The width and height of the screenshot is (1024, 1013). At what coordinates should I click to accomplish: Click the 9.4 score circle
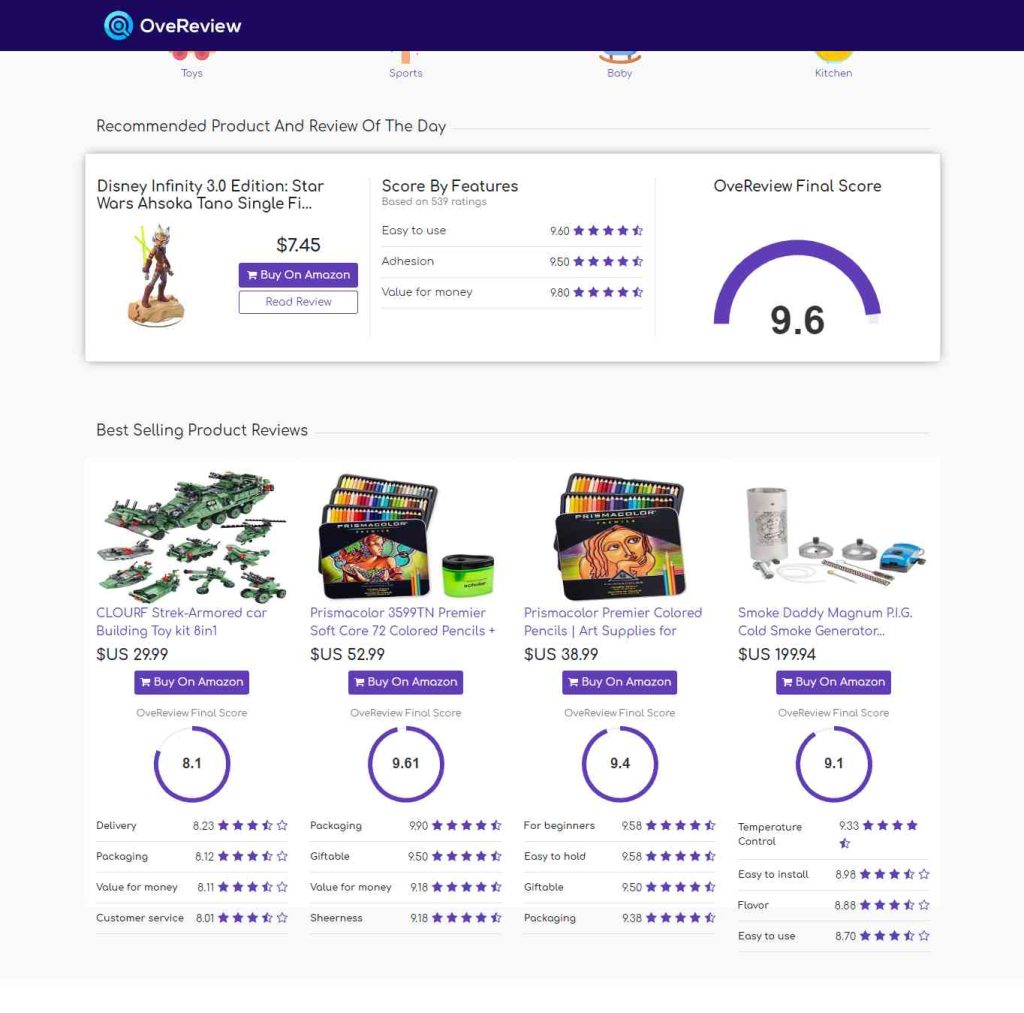[x=619, y=764]
